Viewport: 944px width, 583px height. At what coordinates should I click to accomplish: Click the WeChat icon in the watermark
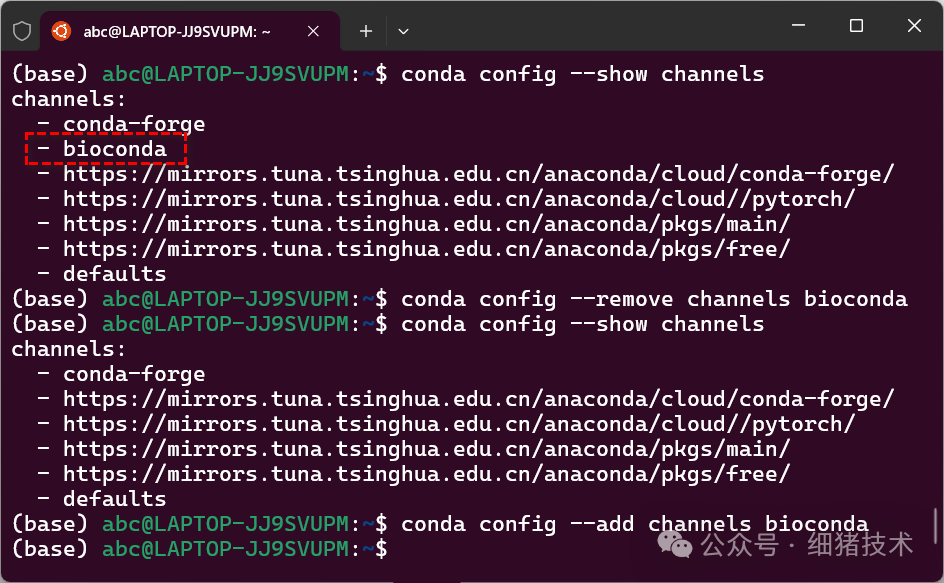coord(675,546)
